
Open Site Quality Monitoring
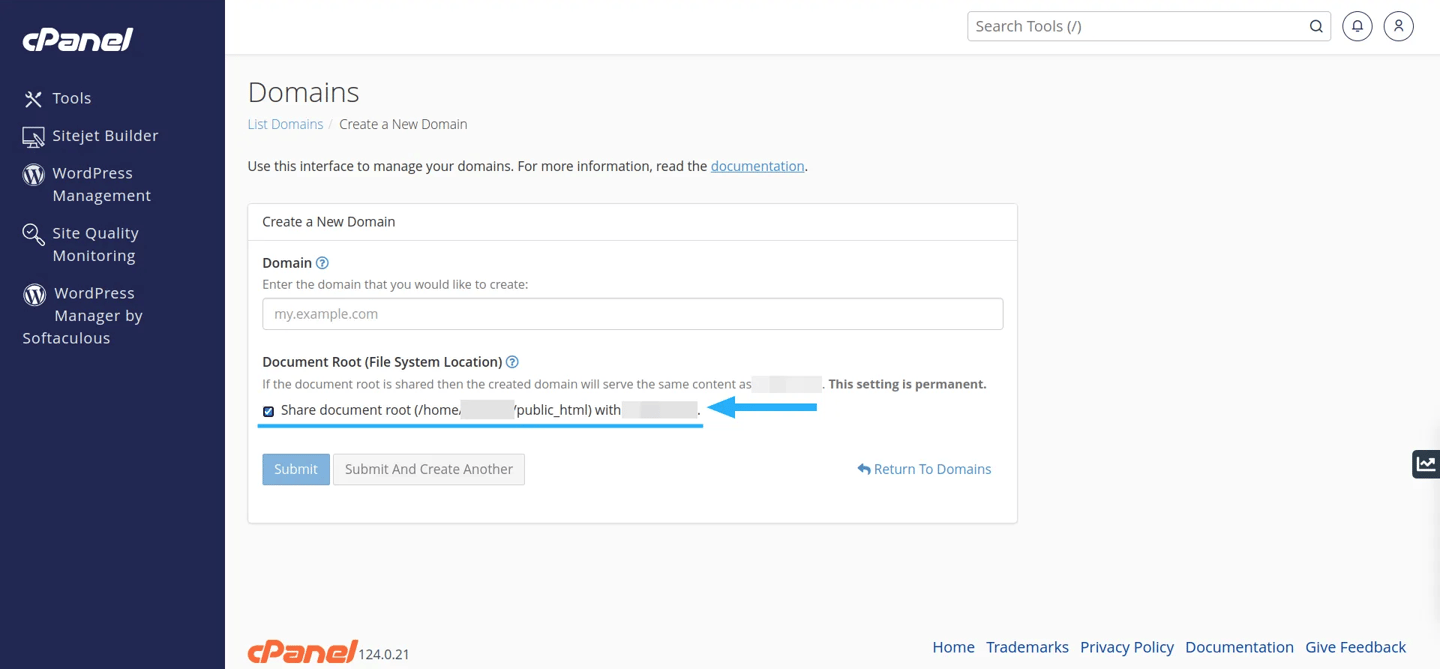tap(94, 244)
